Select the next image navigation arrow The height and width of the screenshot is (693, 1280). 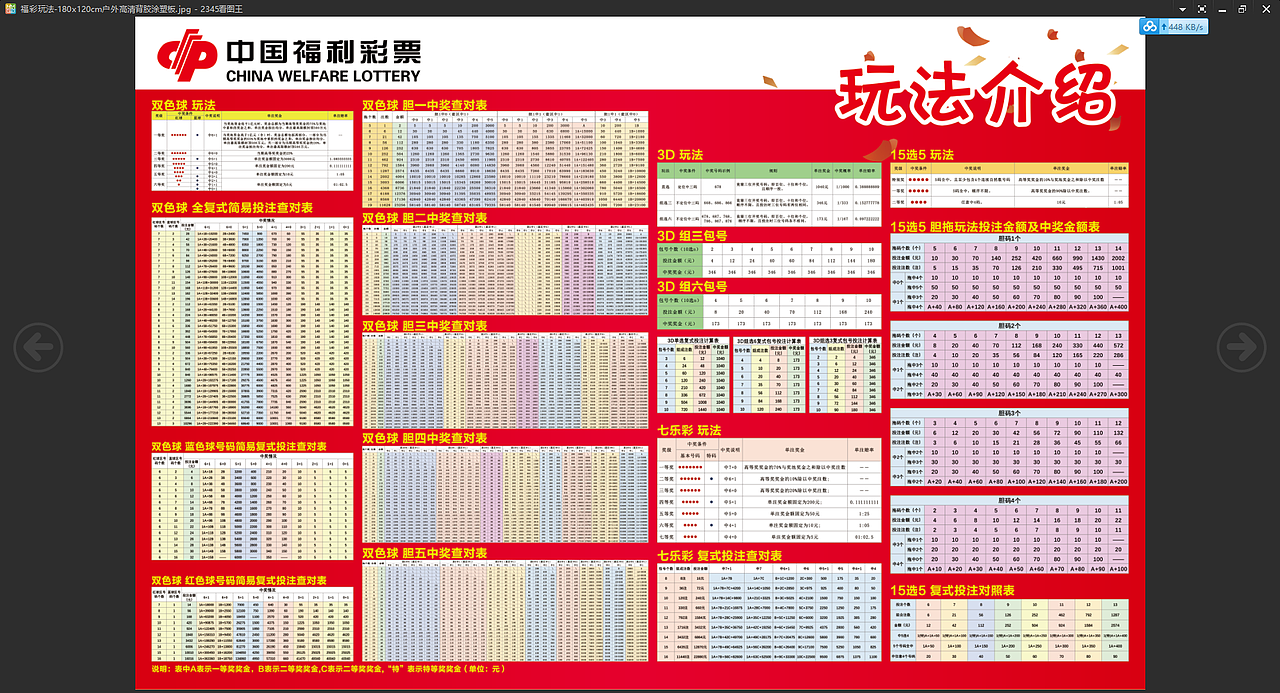[x=1241, y=347]
